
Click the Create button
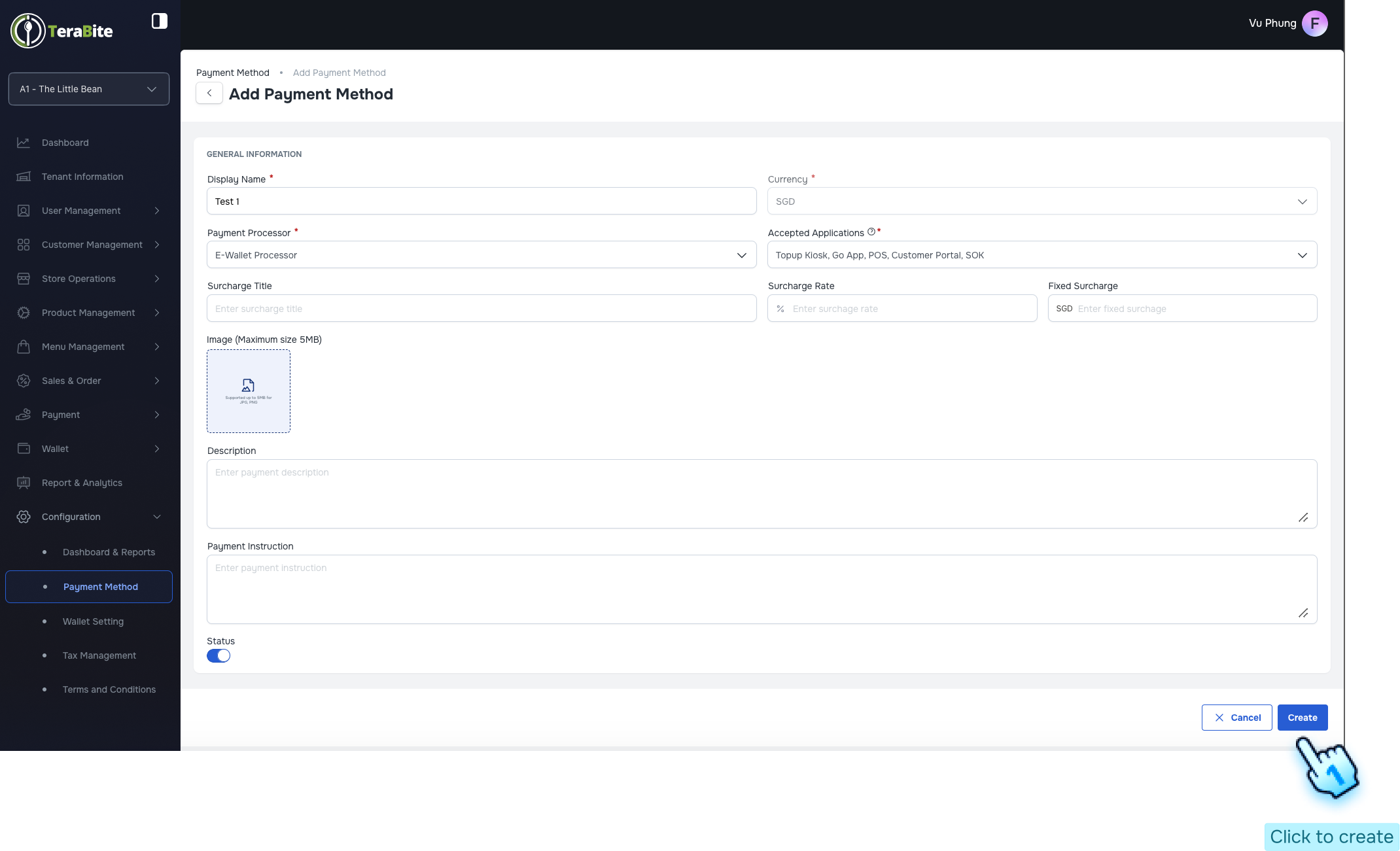point(1302,718)
